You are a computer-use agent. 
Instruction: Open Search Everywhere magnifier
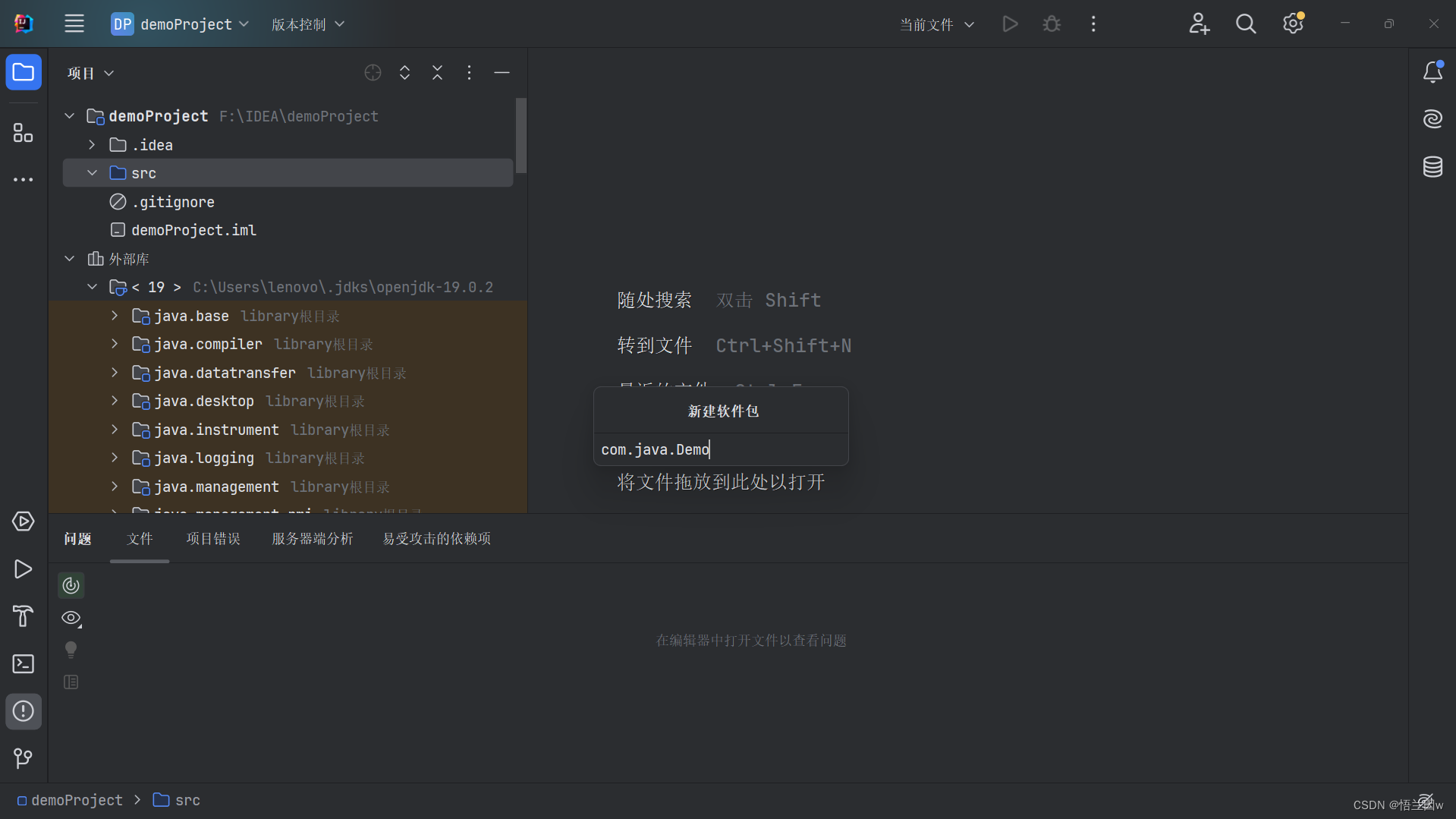[x=1246, y=24]
